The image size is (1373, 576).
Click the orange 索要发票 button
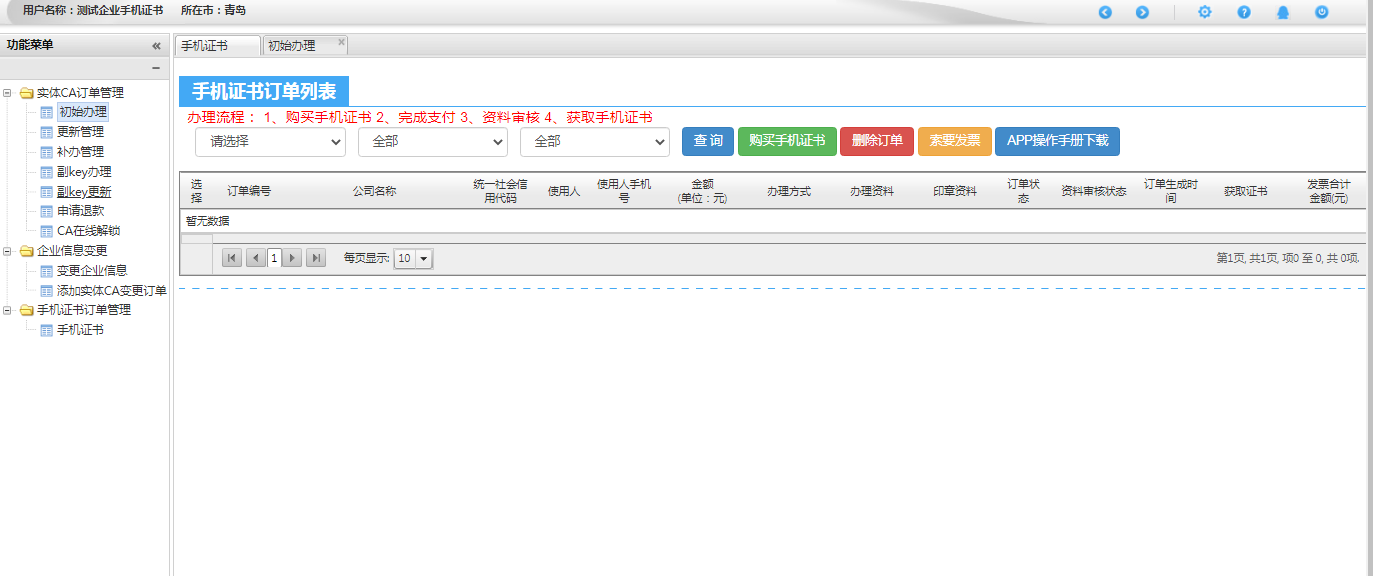(954, 141)
